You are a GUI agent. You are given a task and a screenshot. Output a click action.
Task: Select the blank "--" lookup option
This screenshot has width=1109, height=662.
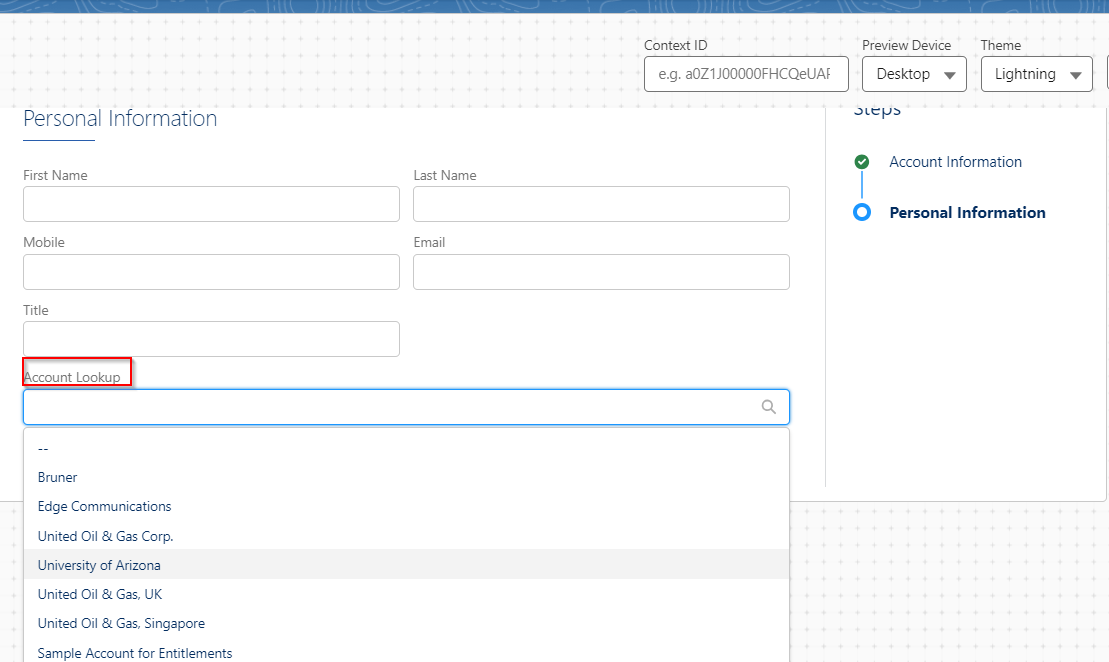click(43, 449)
